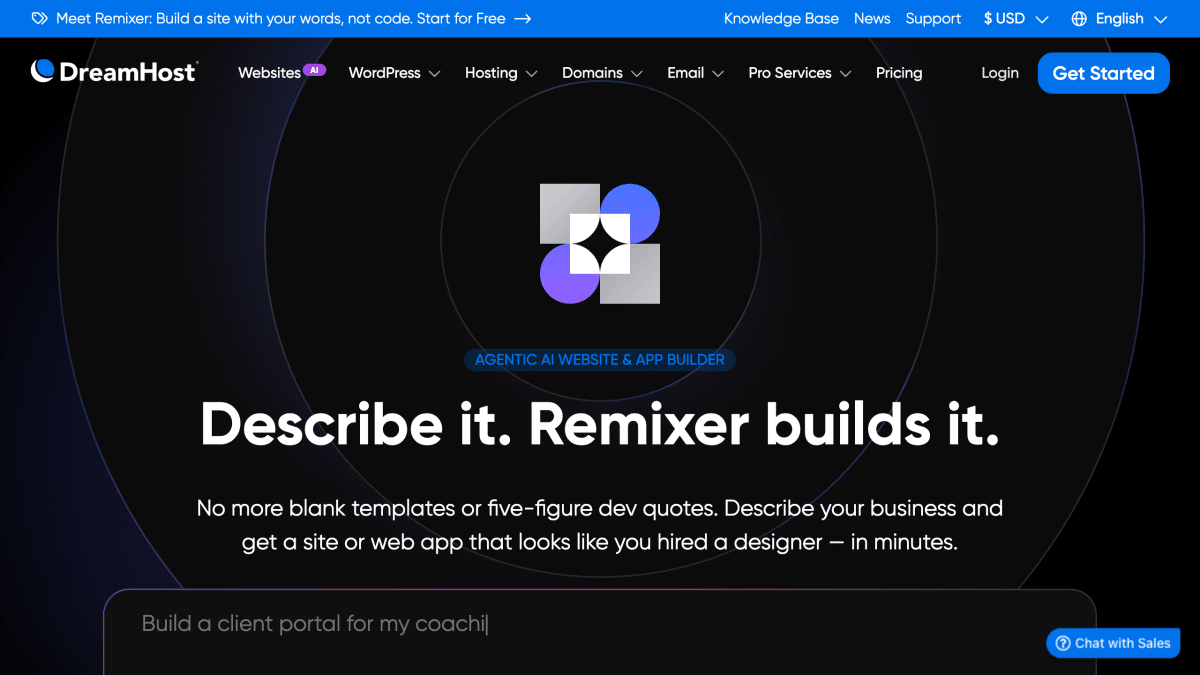Open the News link
Screen dimensions: 1200x675
pyautogui.click(x=872, y=19)
